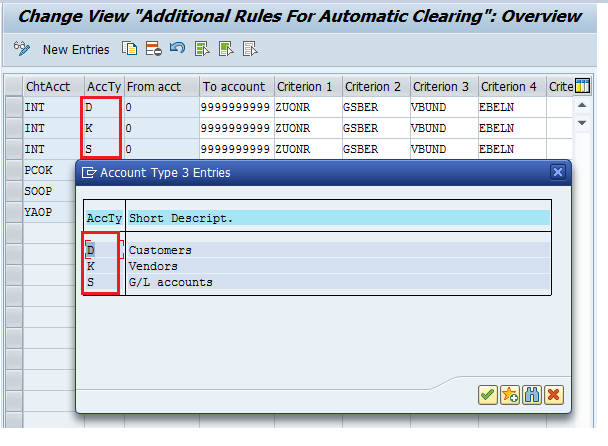
Task: Copy As icon in toolbar
Action: pyautogui.click(x=130, y=49)
